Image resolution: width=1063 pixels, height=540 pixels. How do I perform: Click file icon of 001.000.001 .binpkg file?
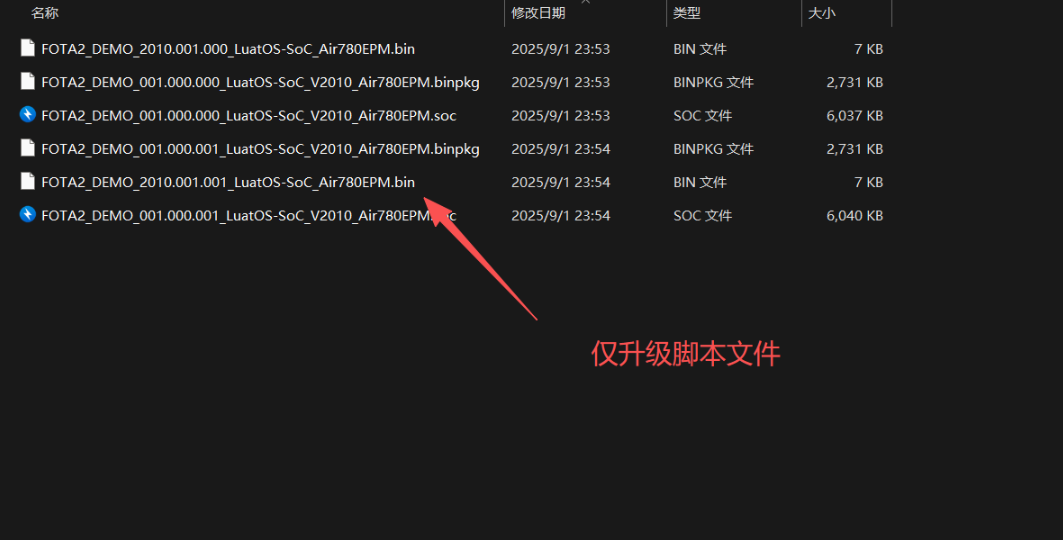coord(28,148)
